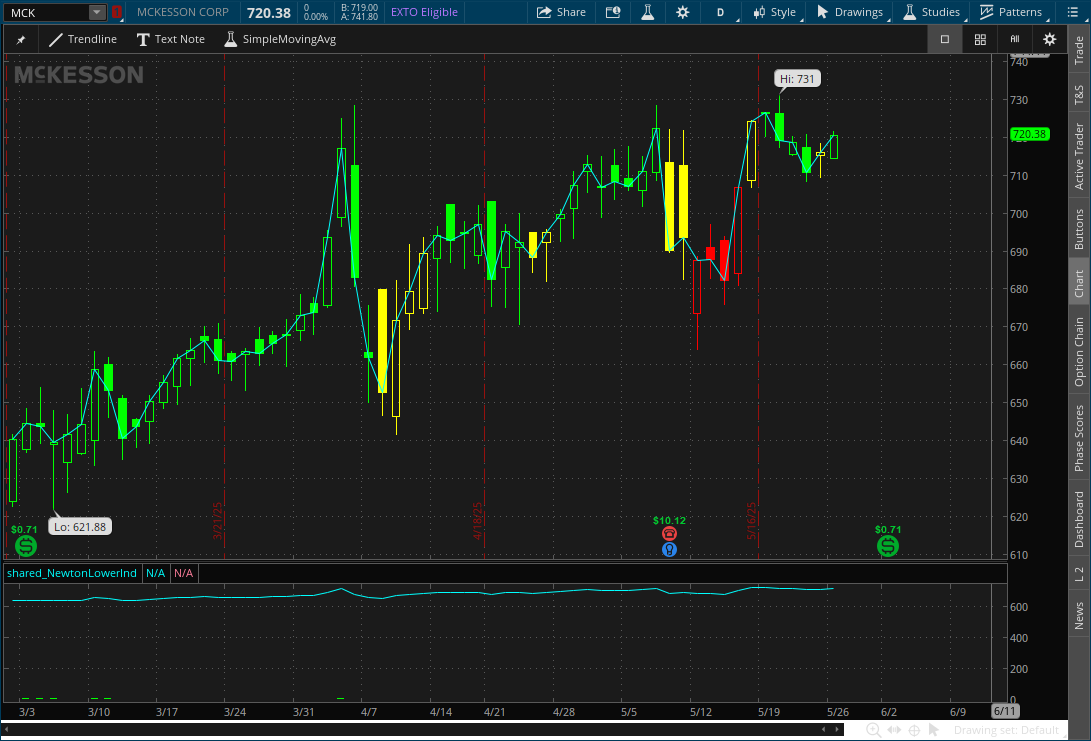Image resolution: width=1091 pixels, height=741 pixels.
Task: Click the second green dividend $0.71 icon near 6/2
Action: click(888, 546)
